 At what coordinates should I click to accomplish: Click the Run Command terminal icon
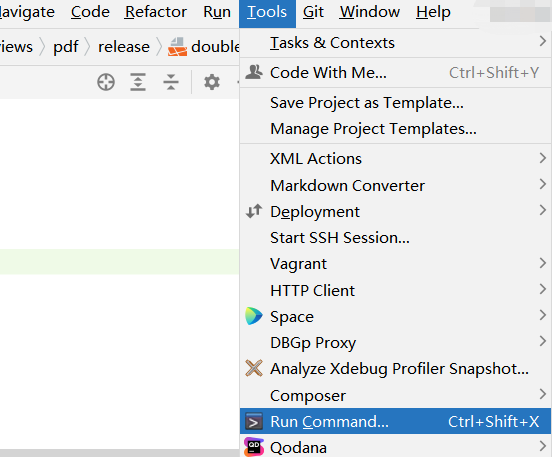[x=254, y=421]
